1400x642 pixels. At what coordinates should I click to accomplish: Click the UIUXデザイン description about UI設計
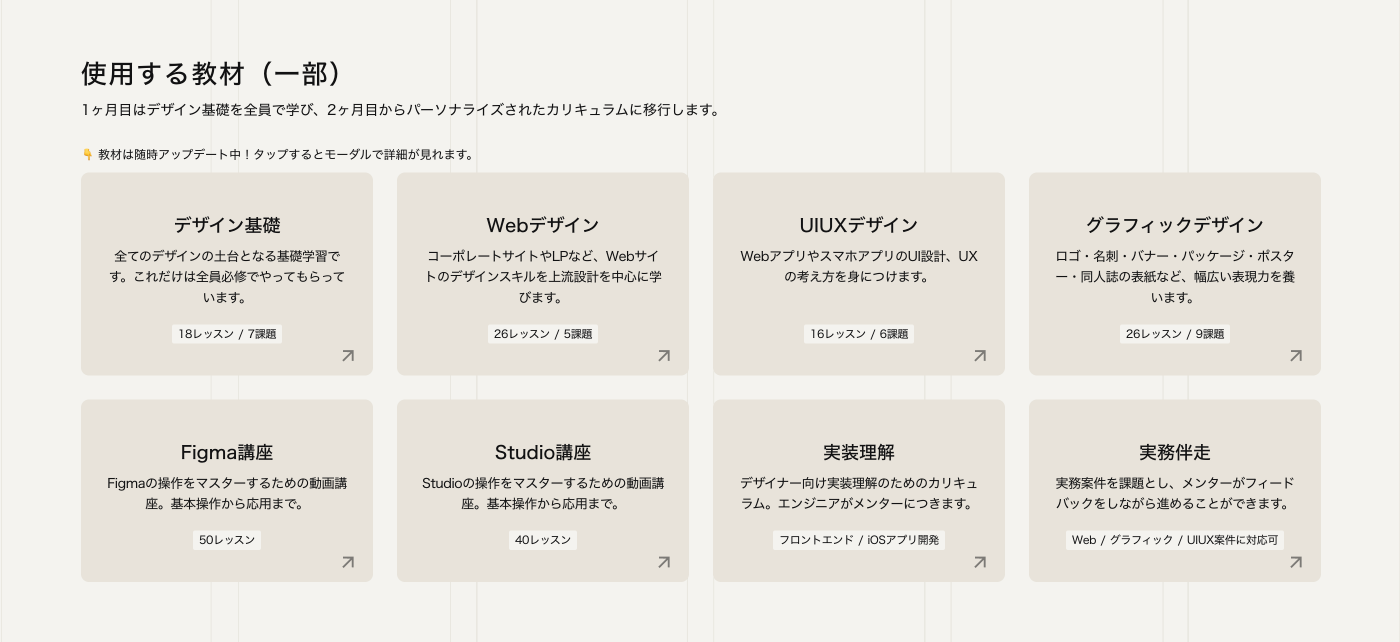pyautogui.click(x=859, y=266)
